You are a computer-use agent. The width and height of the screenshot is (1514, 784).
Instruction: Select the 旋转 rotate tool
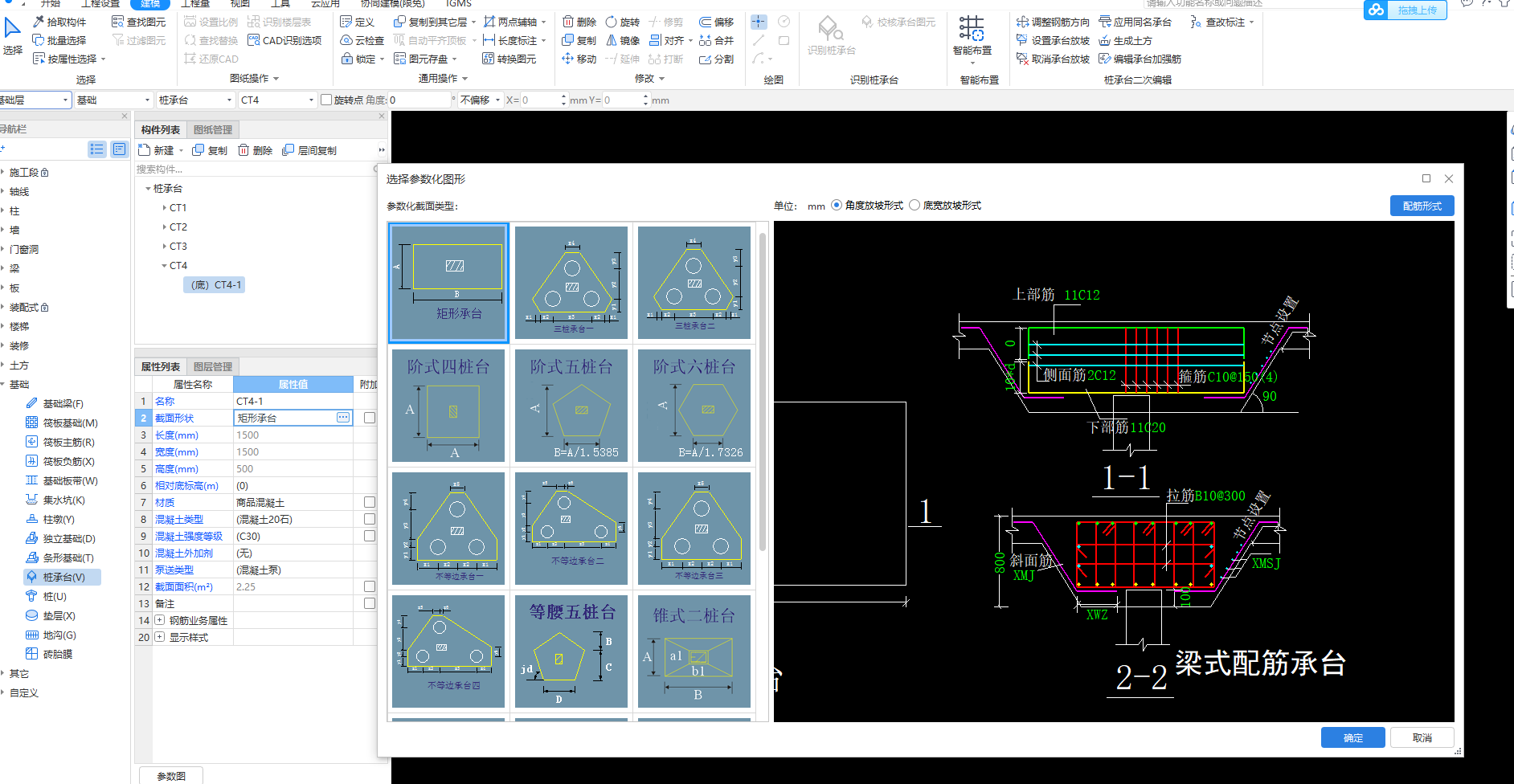(623, 22)
